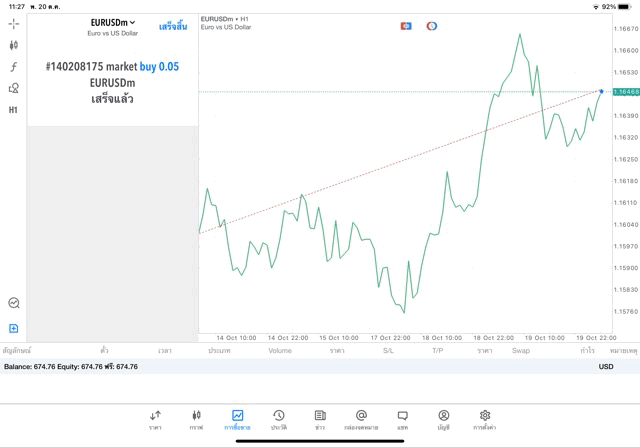Open the chart analysis icon at lower left
The image size is (640, 447).
tap(13, 303)
